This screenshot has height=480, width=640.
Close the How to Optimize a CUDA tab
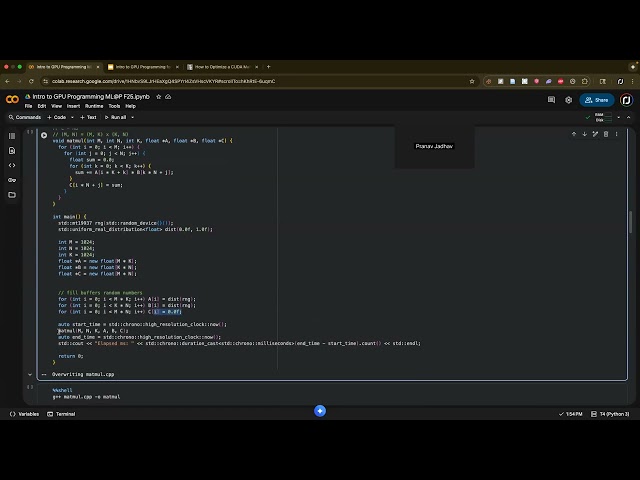[x=256, y=67]
